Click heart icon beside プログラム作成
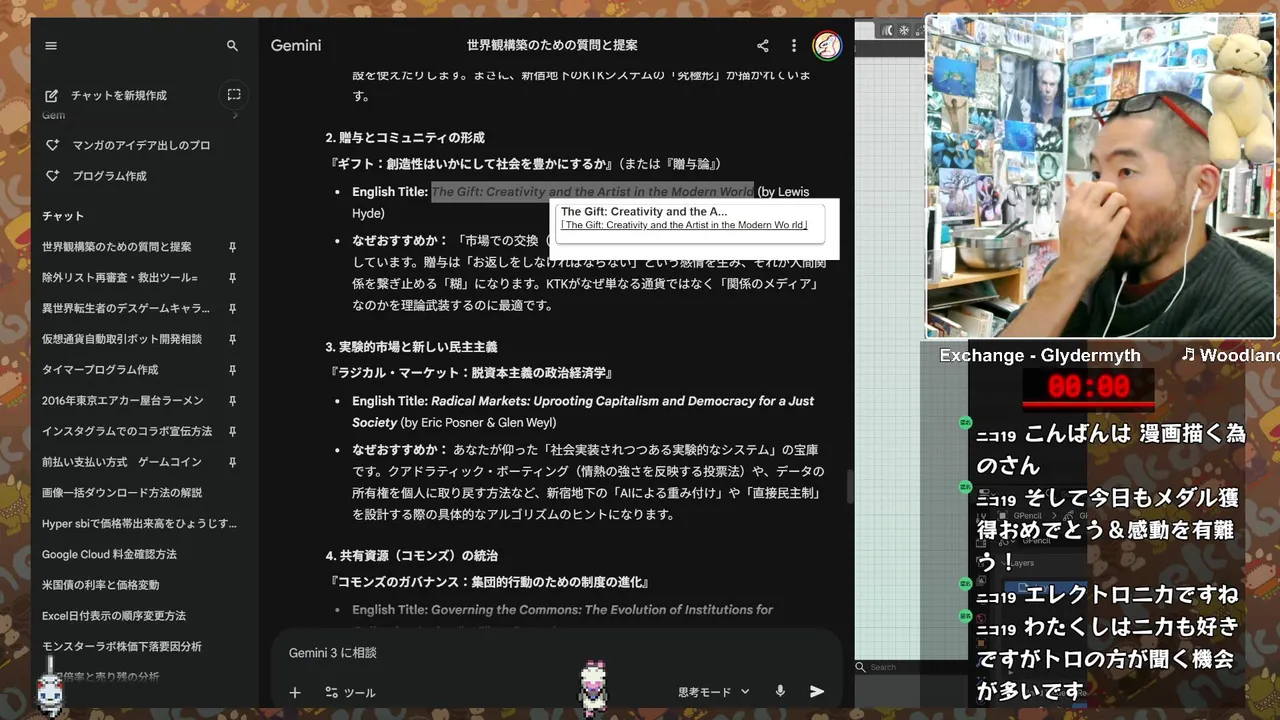This screenshot has width=1280, height=720. coord(53,176)
